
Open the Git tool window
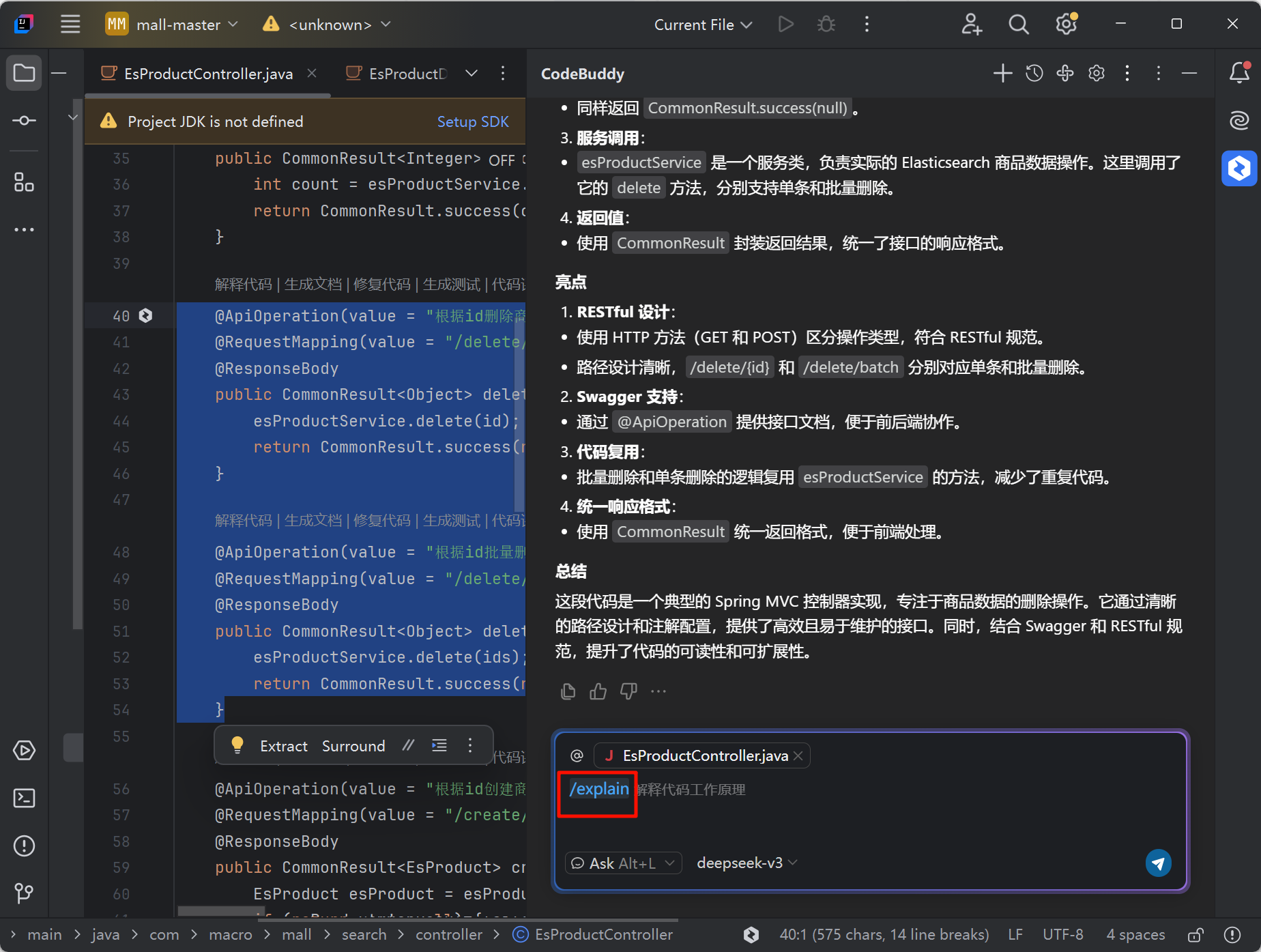[25, 893]
